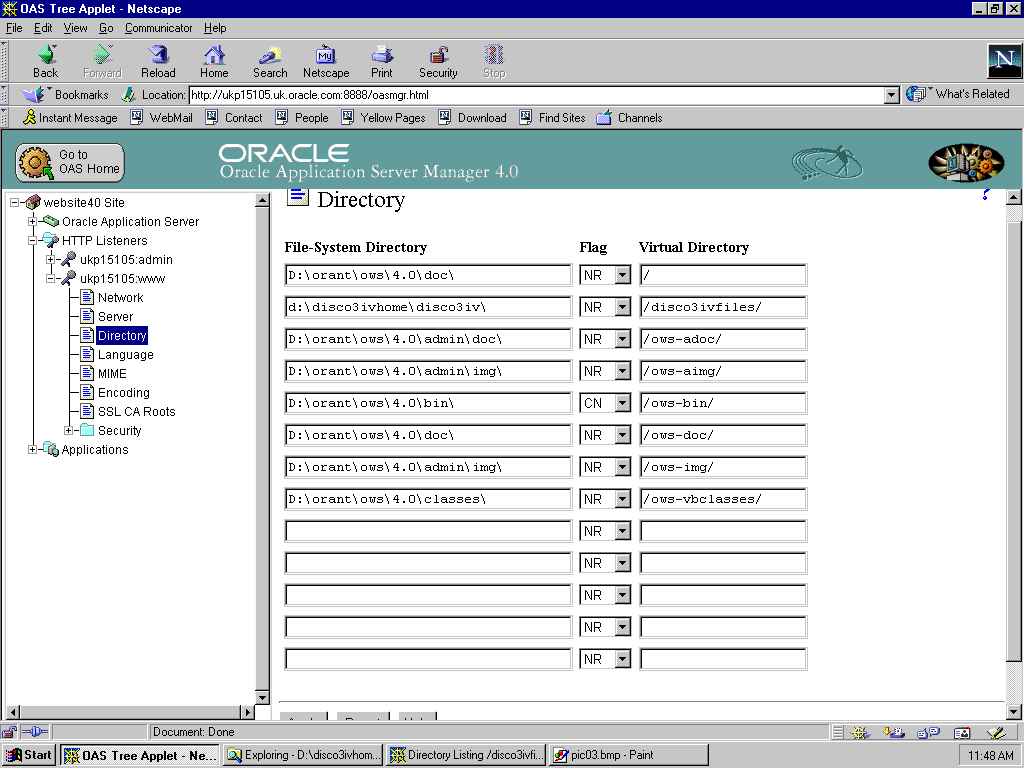Screen dimensions: 1024x768
Task: Open the My Netscape toolbar icon
Action: [326, 61]
